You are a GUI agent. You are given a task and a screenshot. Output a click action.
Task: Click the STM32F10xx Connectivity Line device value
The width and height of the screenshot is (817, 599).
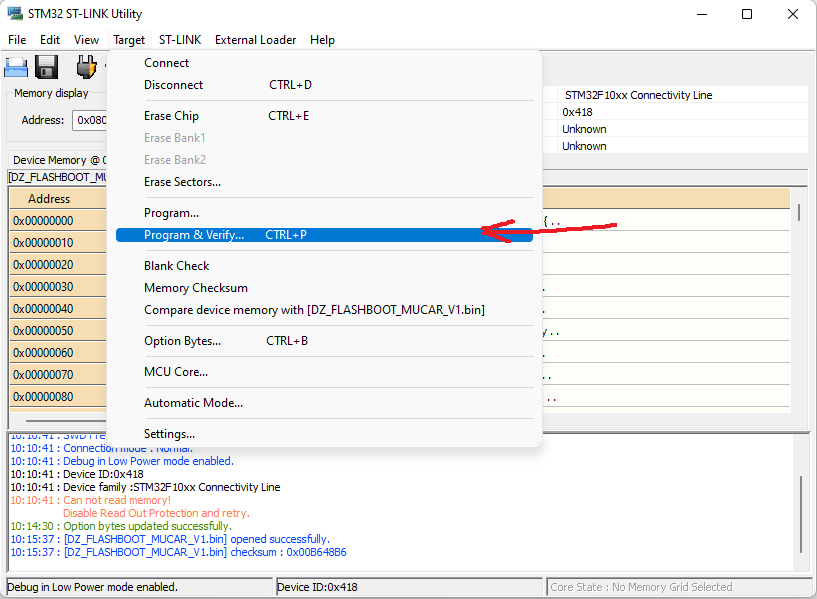click(x=638, y=95)
